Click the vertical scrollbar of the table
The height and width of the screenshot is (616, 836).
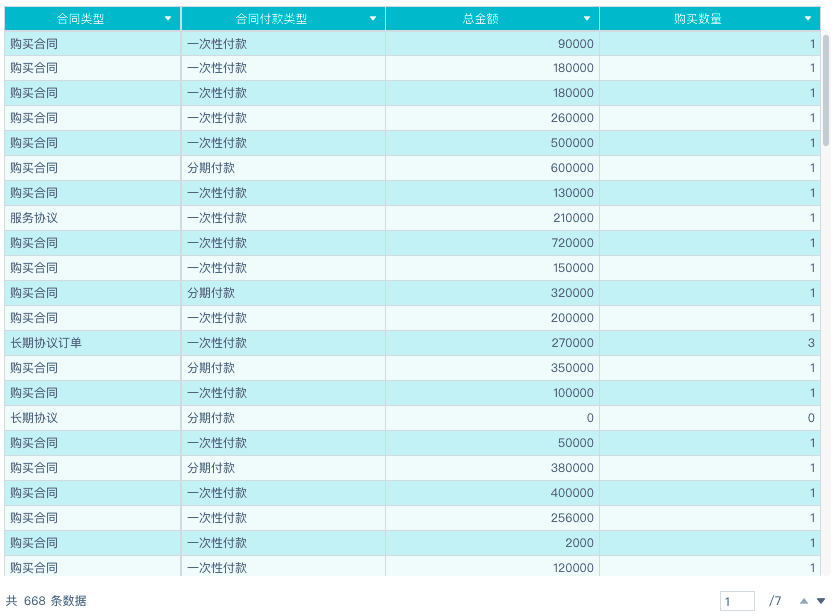[x=826, y=90]
